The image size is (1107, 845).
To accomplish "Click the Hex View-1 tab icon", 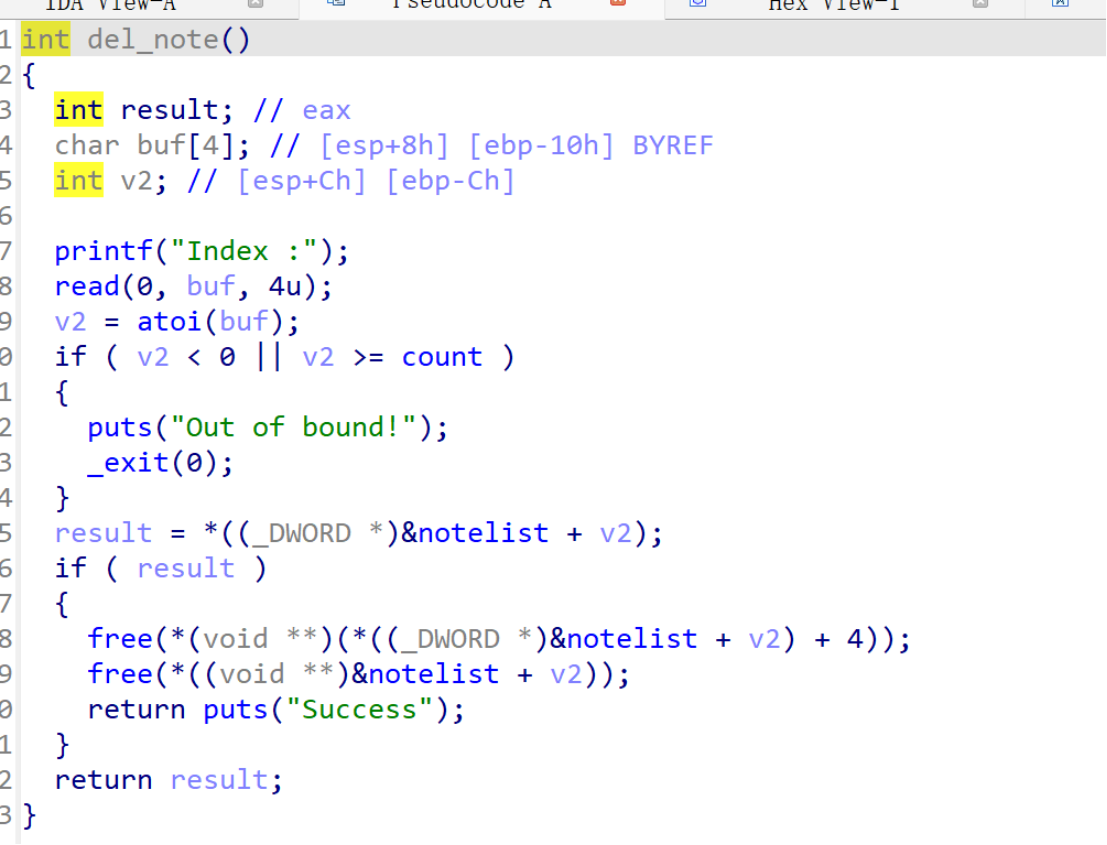I will (x=698, y=4).
